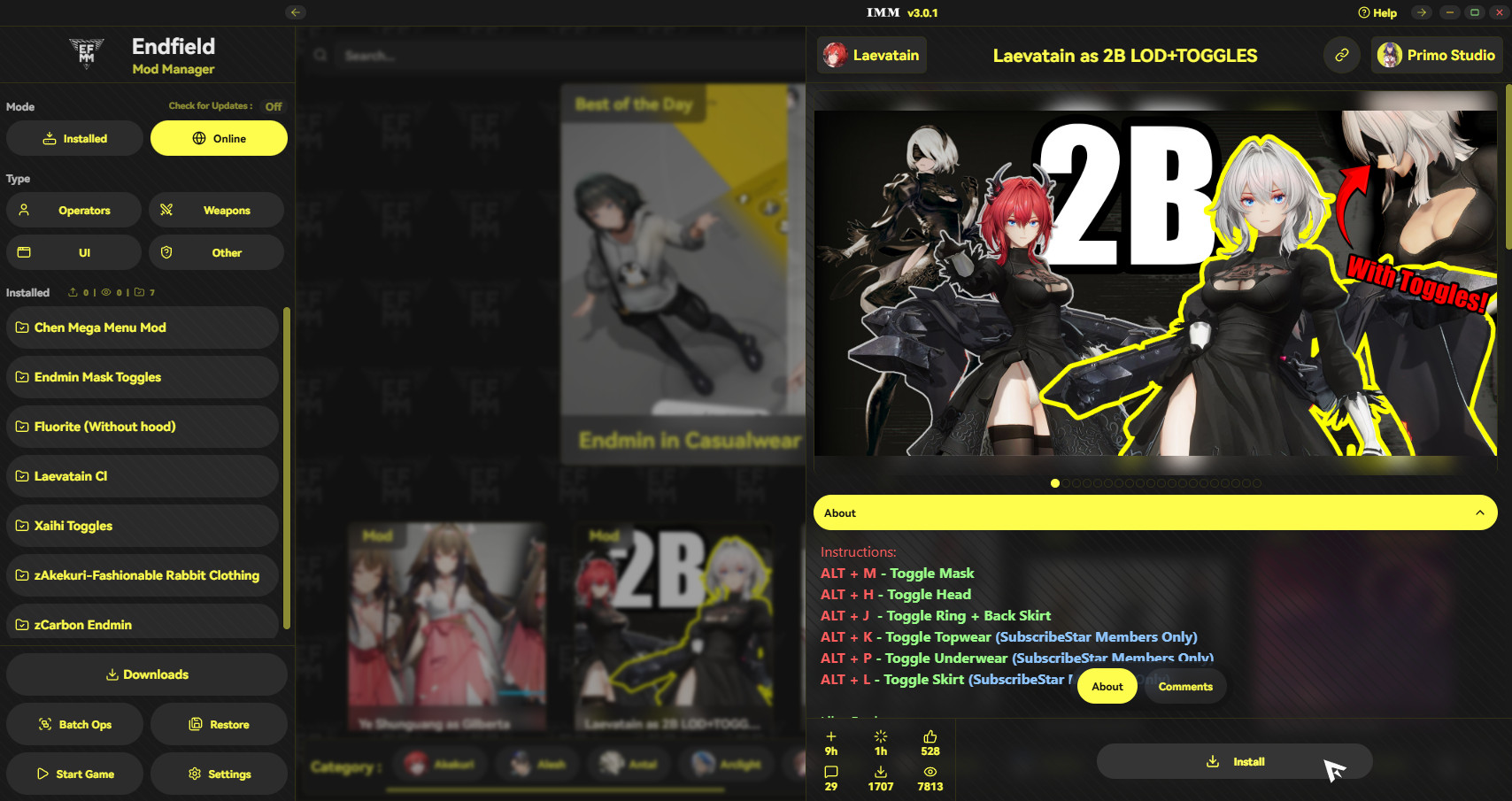Click the Endfield Mod Manager logo

(87, 54)
